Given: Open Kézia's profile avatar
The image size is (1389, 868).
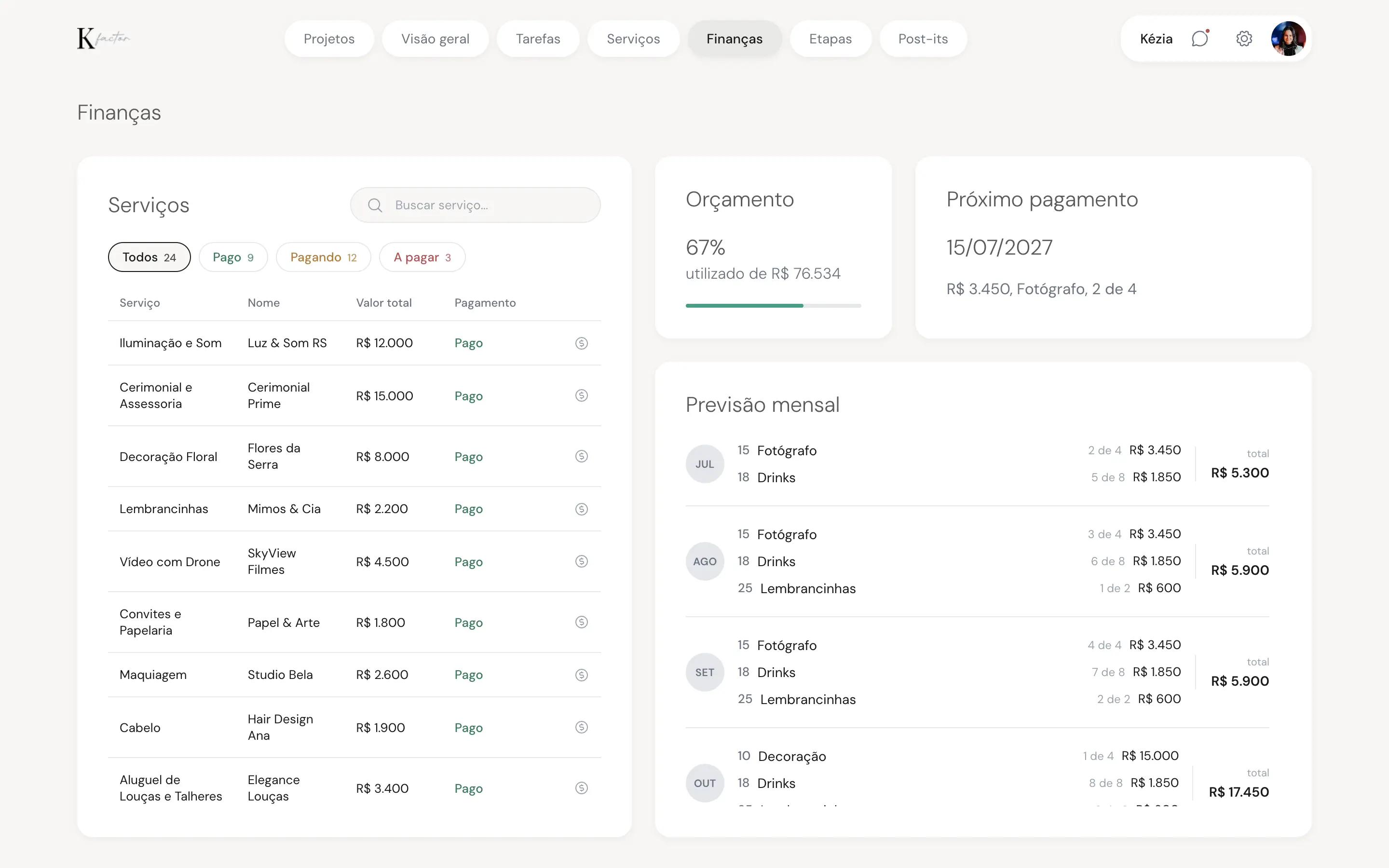Looking at the screenshot, I should pos(1289,39).
